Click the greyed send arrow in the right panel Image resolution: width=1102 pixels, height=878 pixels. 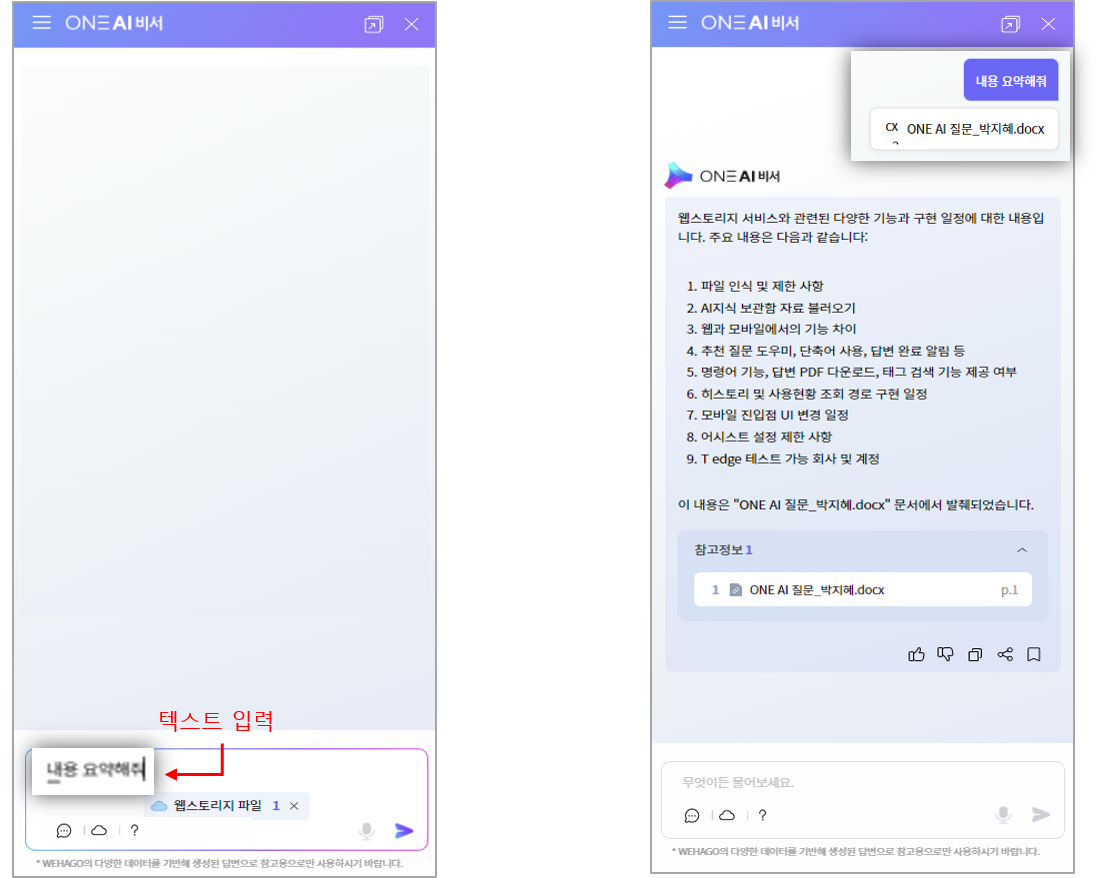[x=1040, y=815]
